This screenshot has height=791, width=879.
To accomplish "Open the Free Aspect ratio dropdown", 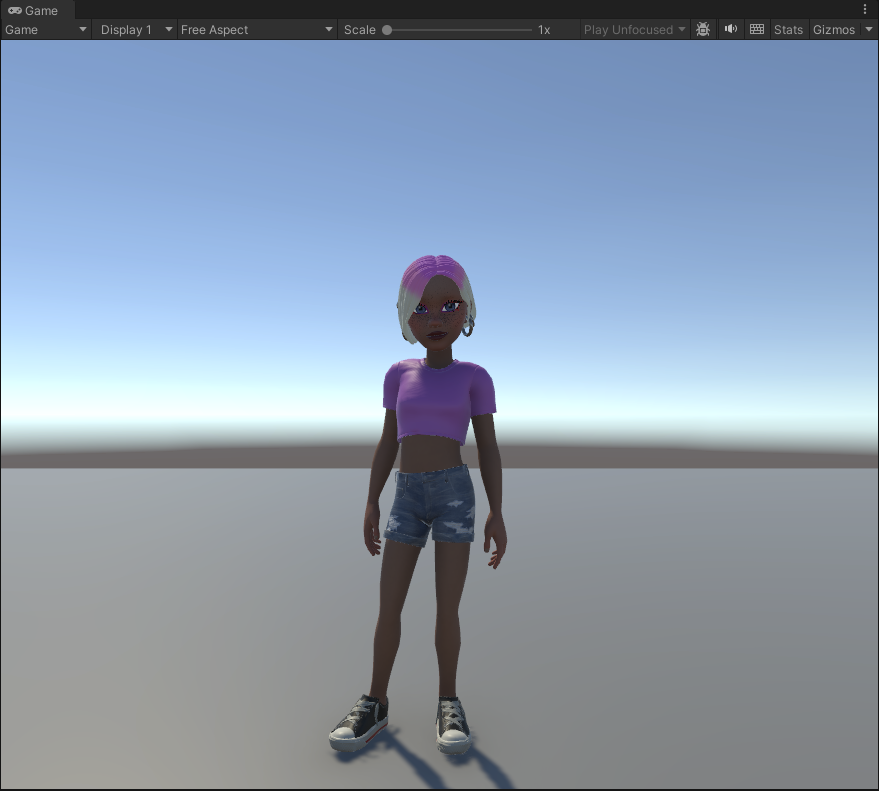I will click(x=256, y=29).
